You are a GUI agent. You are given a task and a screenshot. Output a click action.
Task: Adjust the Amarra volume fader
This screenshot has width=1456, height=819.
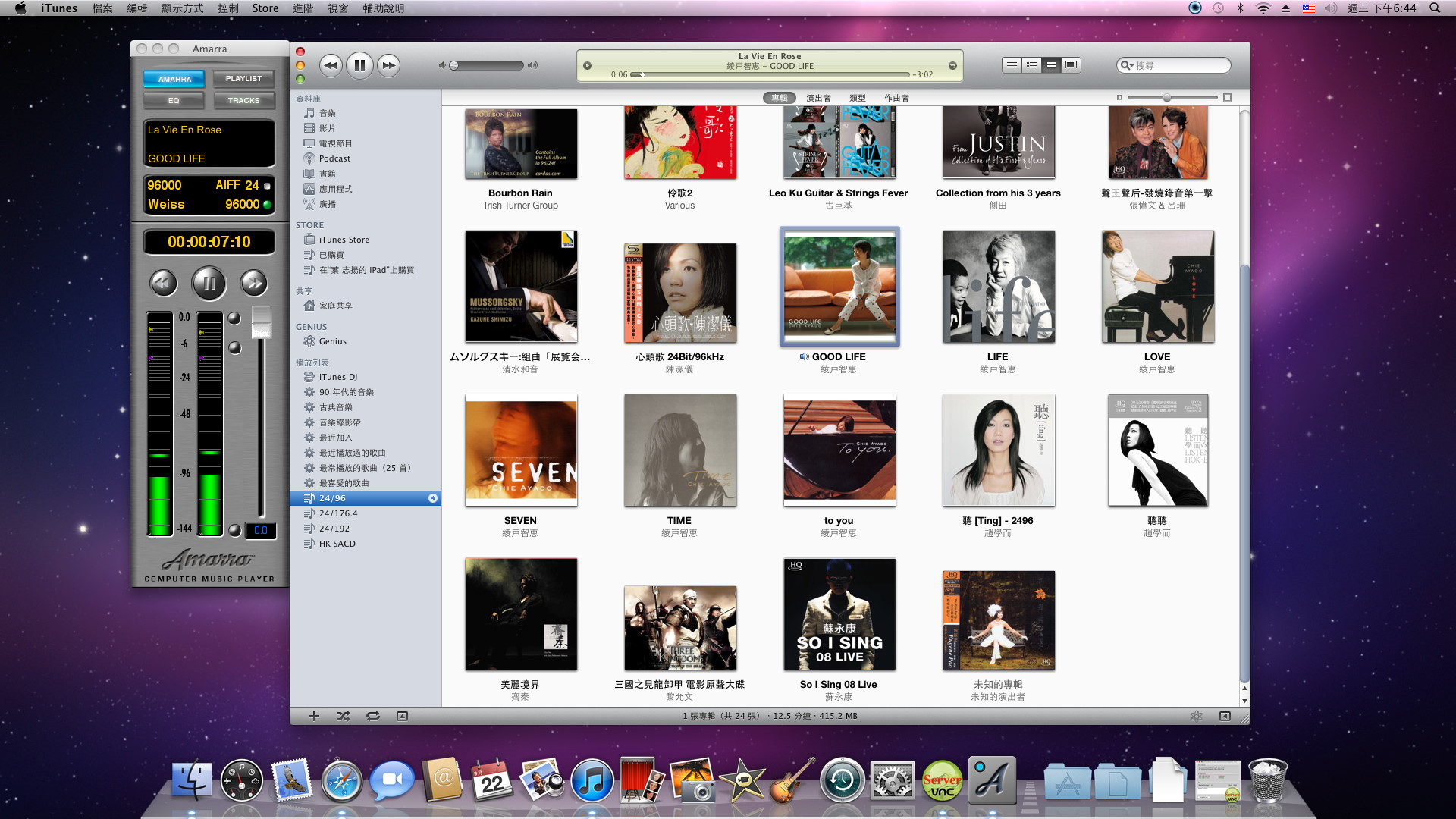pos(261,322)
